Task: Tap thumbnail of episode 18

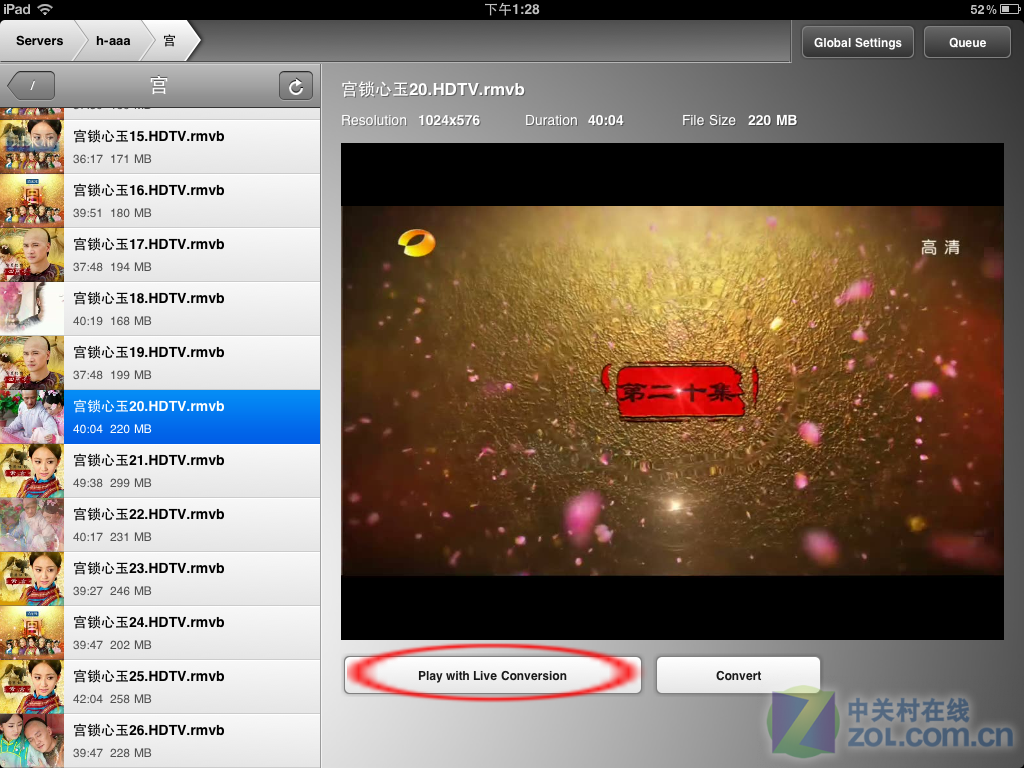Action: click(x=32, y=309)
